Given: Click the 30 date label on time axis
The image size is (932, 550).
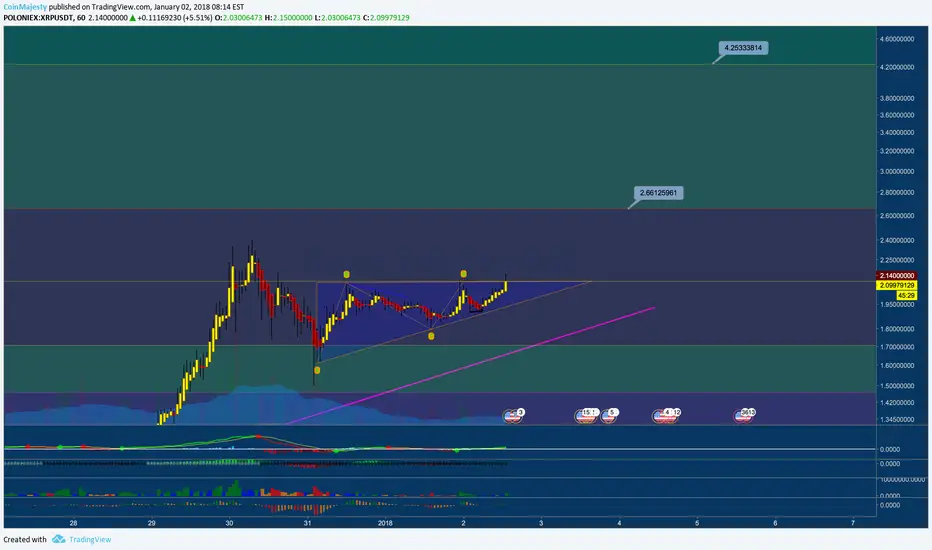Looking at the screenshot, I should pos(229,523).
